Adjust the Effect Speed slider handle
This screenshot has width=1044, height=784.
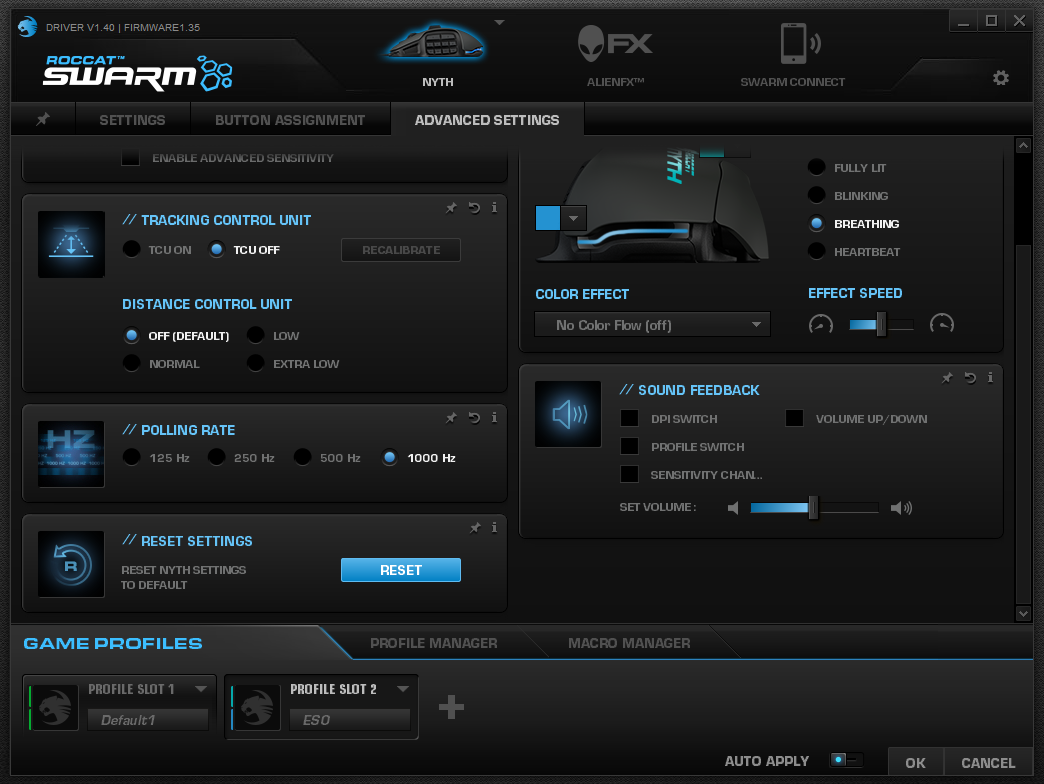point(881,324)
